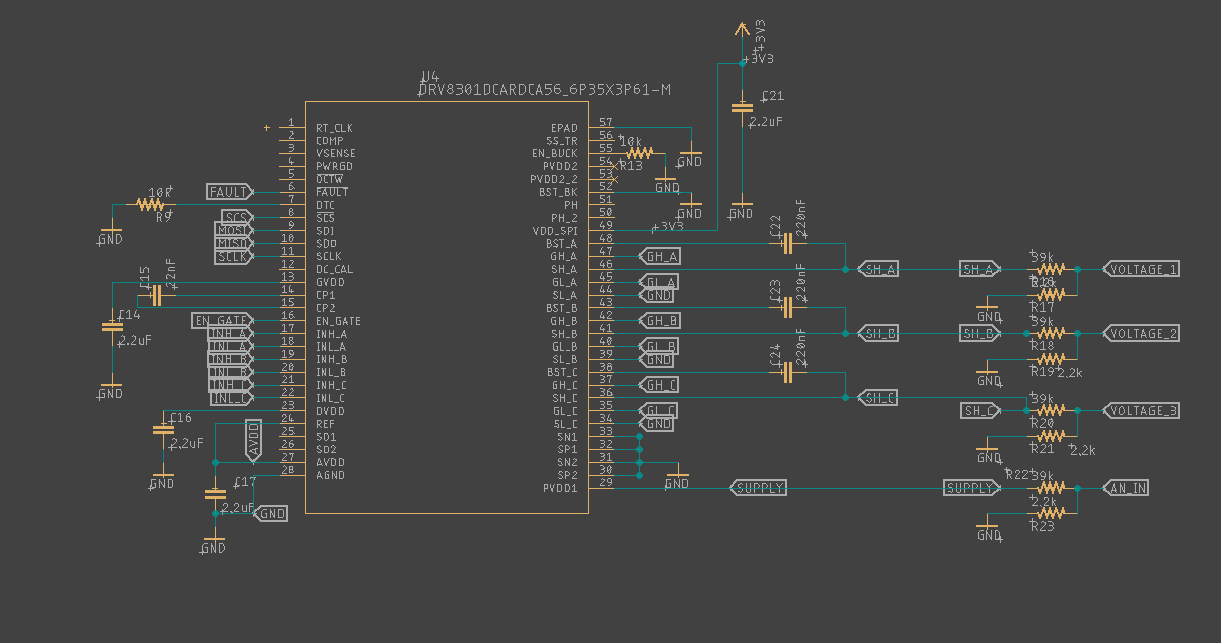Viewport: 1221px width, 643px height.
Task: Select the C24 220nF bootstrap capacitor
Action: click(789, 372)
